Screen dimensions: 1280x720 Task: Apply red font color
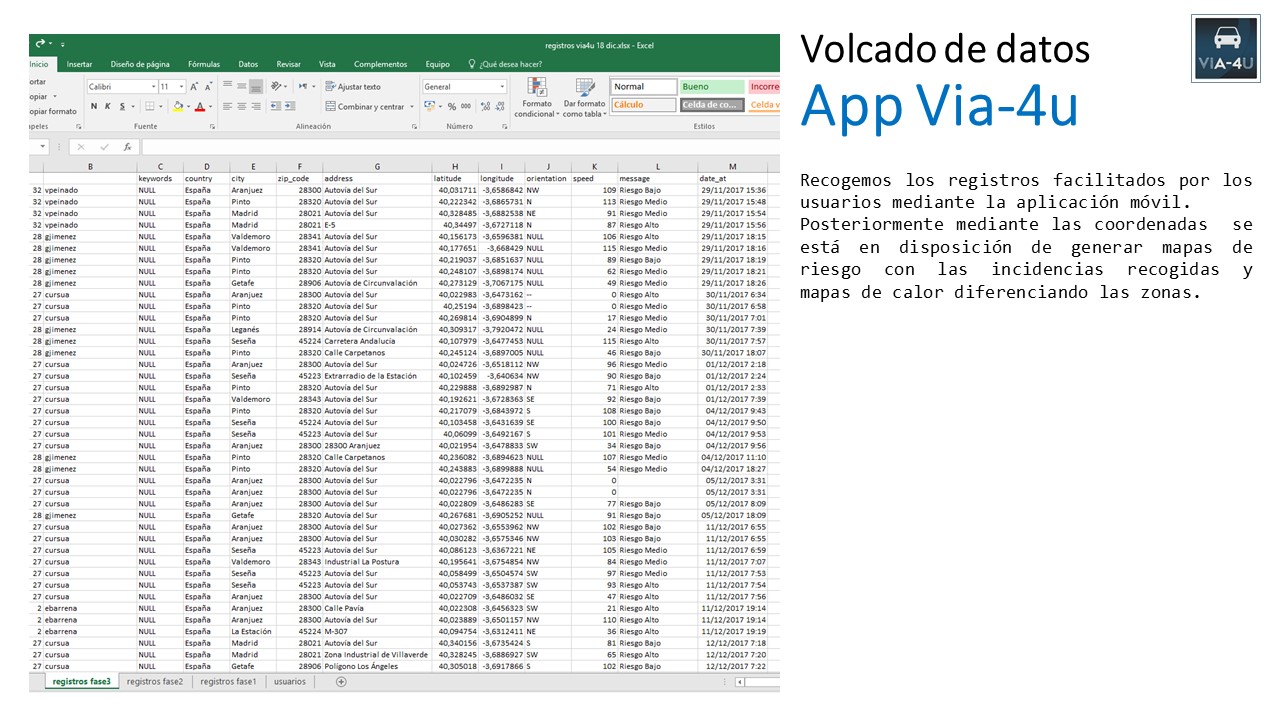tap(200, 107)
